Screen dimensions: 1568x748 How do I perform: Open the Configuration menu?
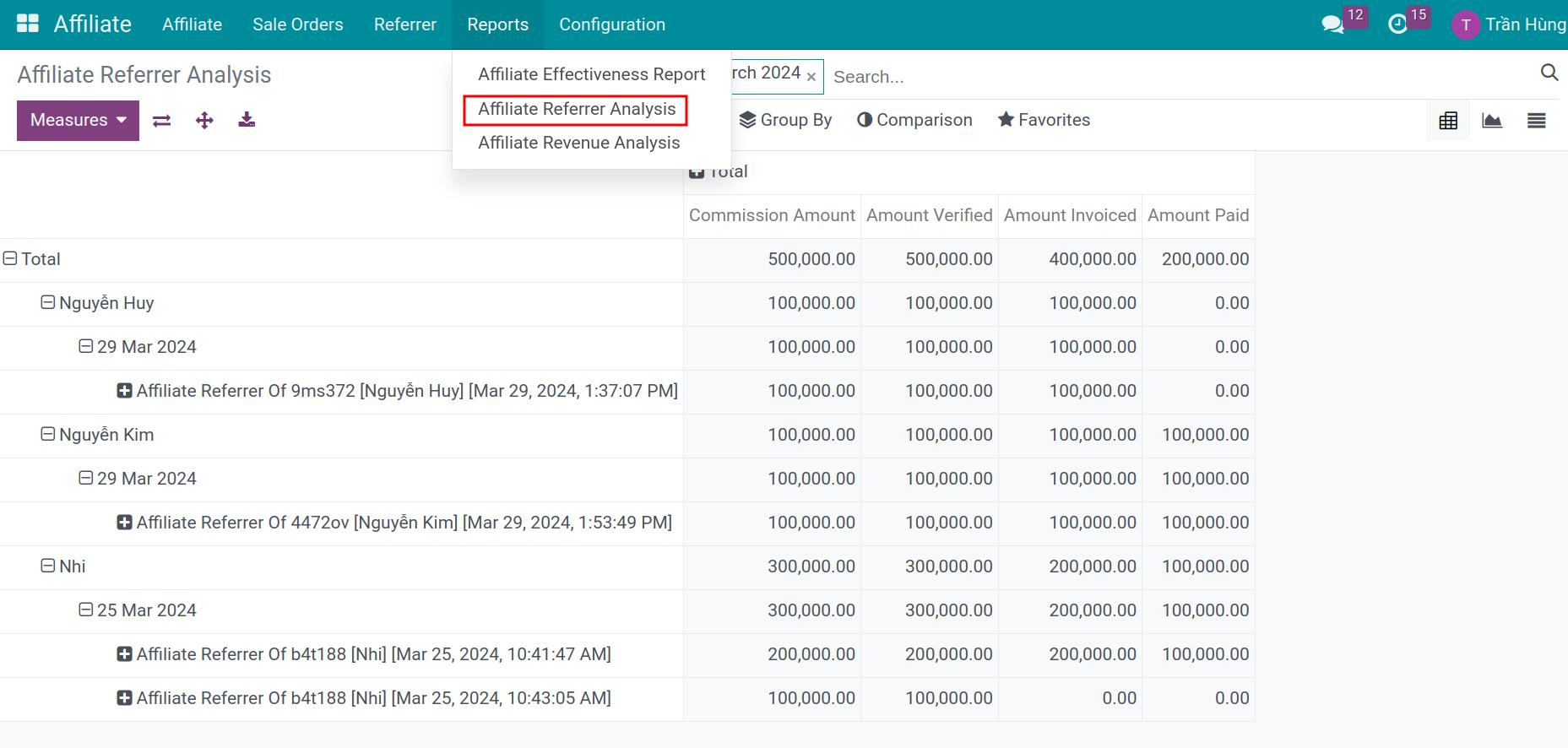[x=612, y=24]
